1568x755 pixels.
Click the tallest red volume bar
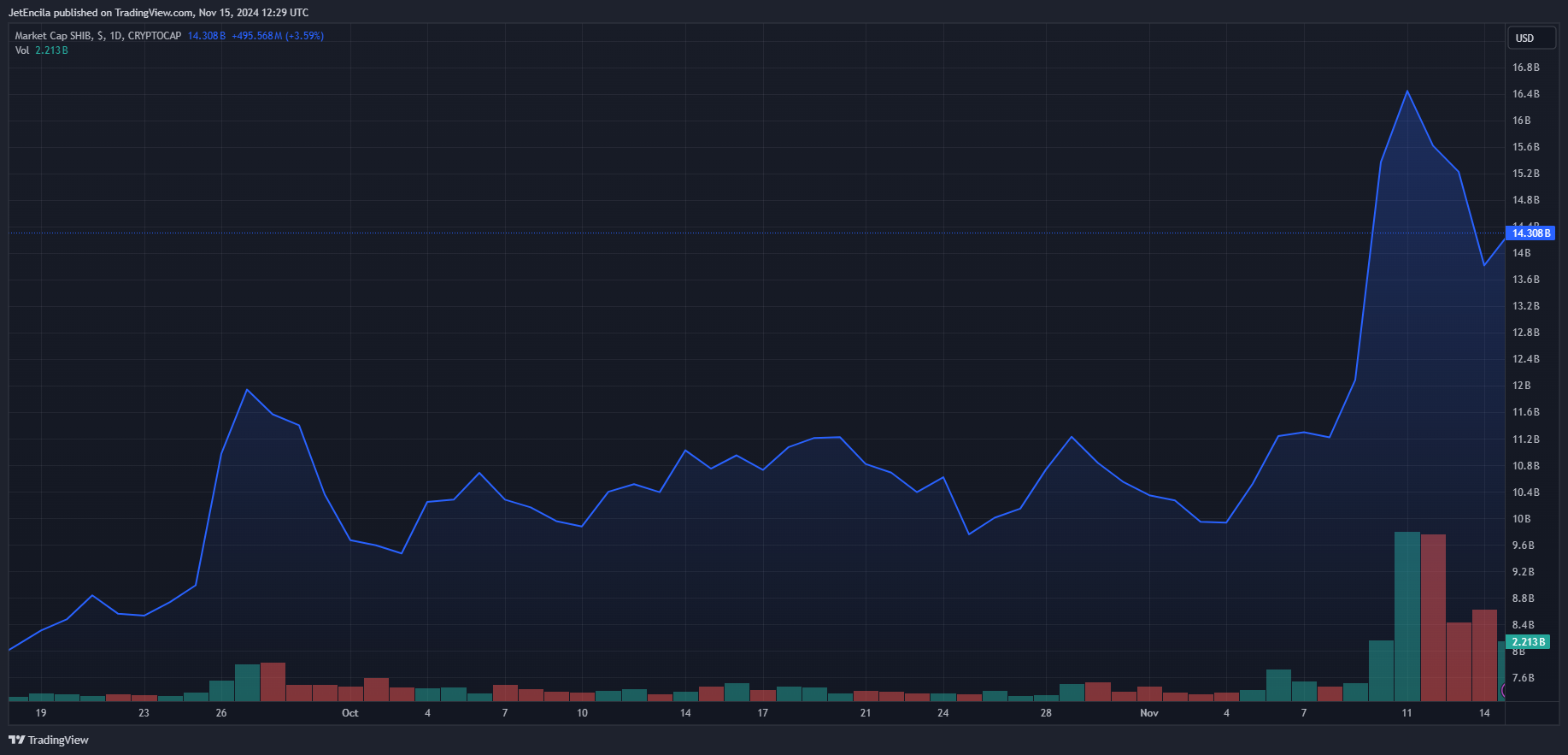click(x=1433, y=617)
